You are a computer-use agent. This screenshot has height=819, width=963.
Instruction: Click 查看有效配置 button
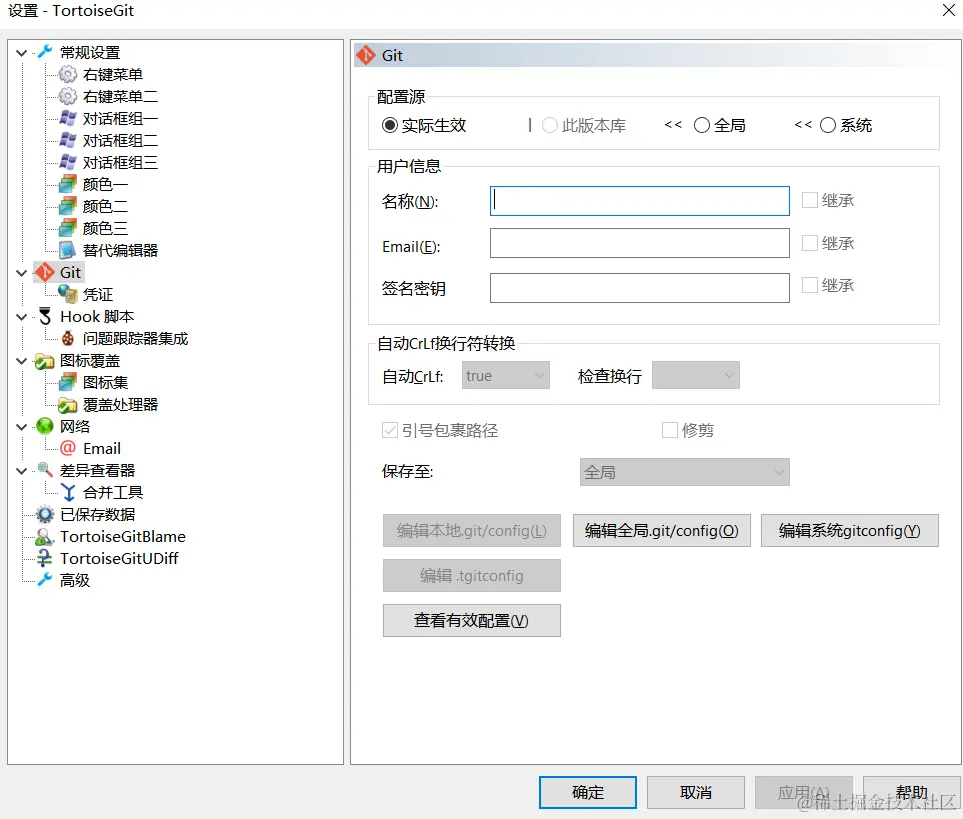(472, 620)
